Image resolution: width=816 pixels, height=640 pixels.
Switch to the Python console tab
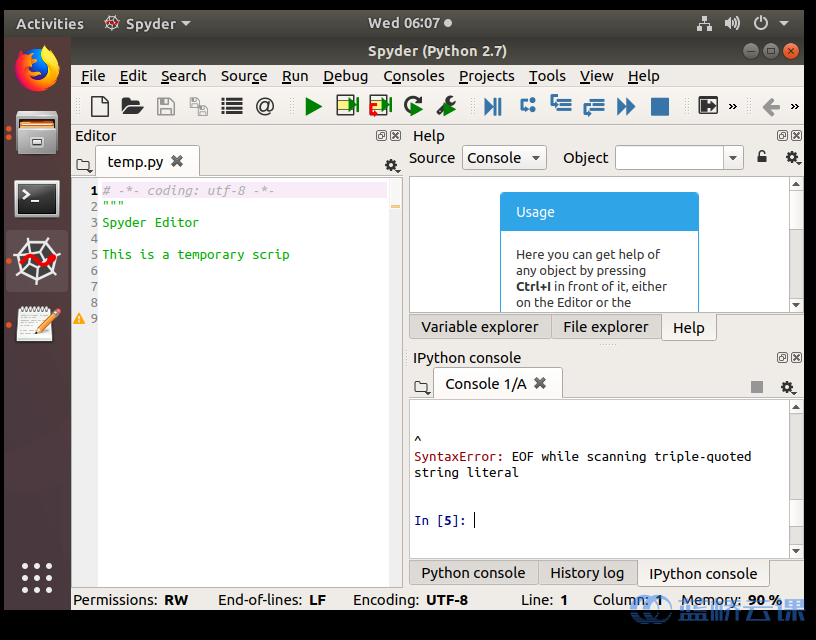[473, 573]
